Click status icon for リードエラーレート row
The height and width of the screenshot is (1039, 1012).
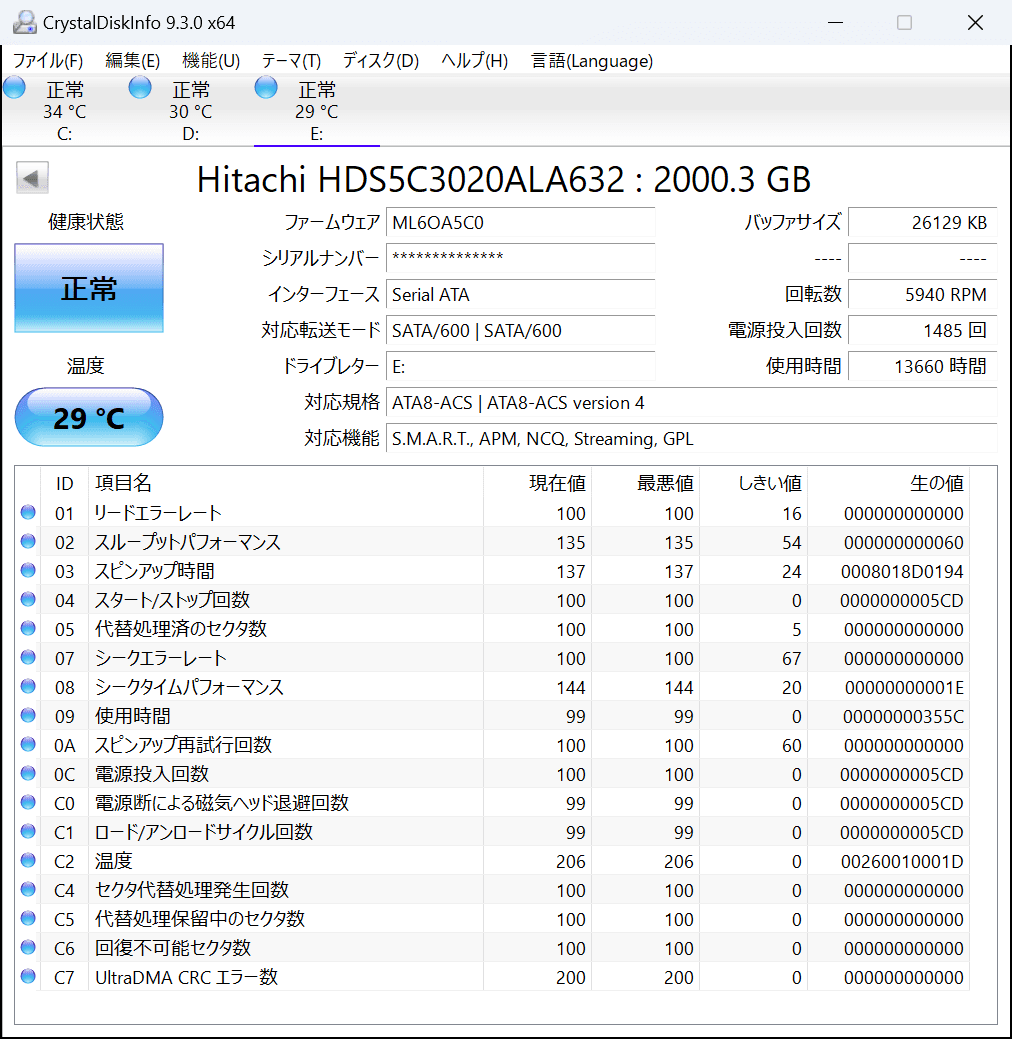tap(28, 513)
